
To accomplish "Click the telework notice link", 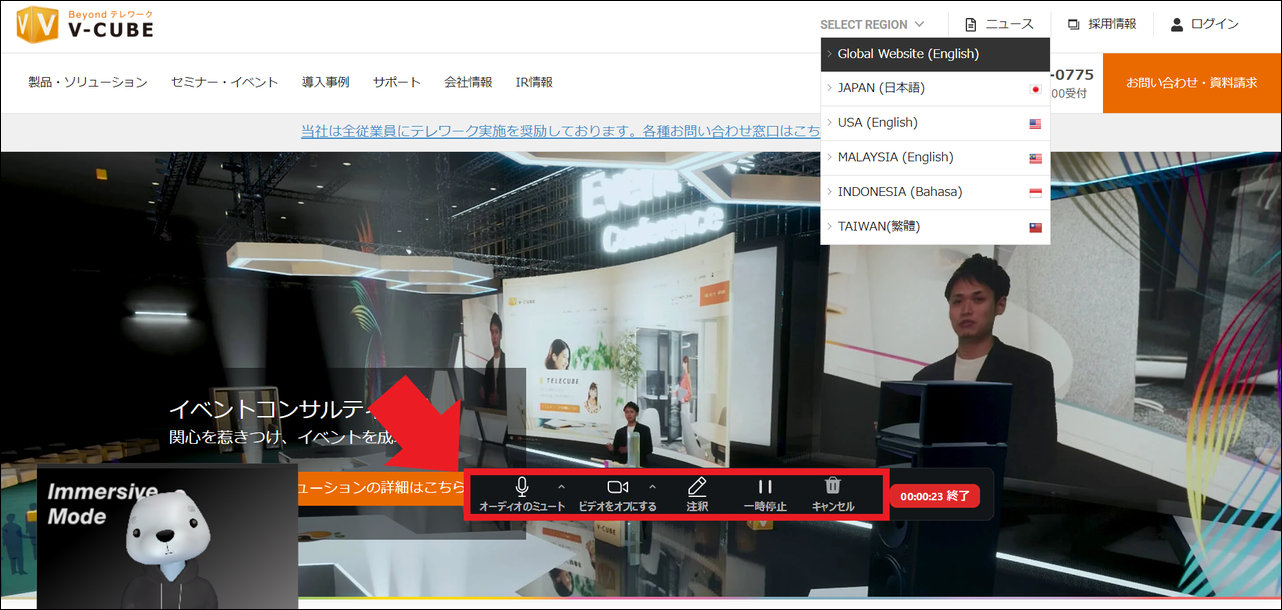I will 560,131.
